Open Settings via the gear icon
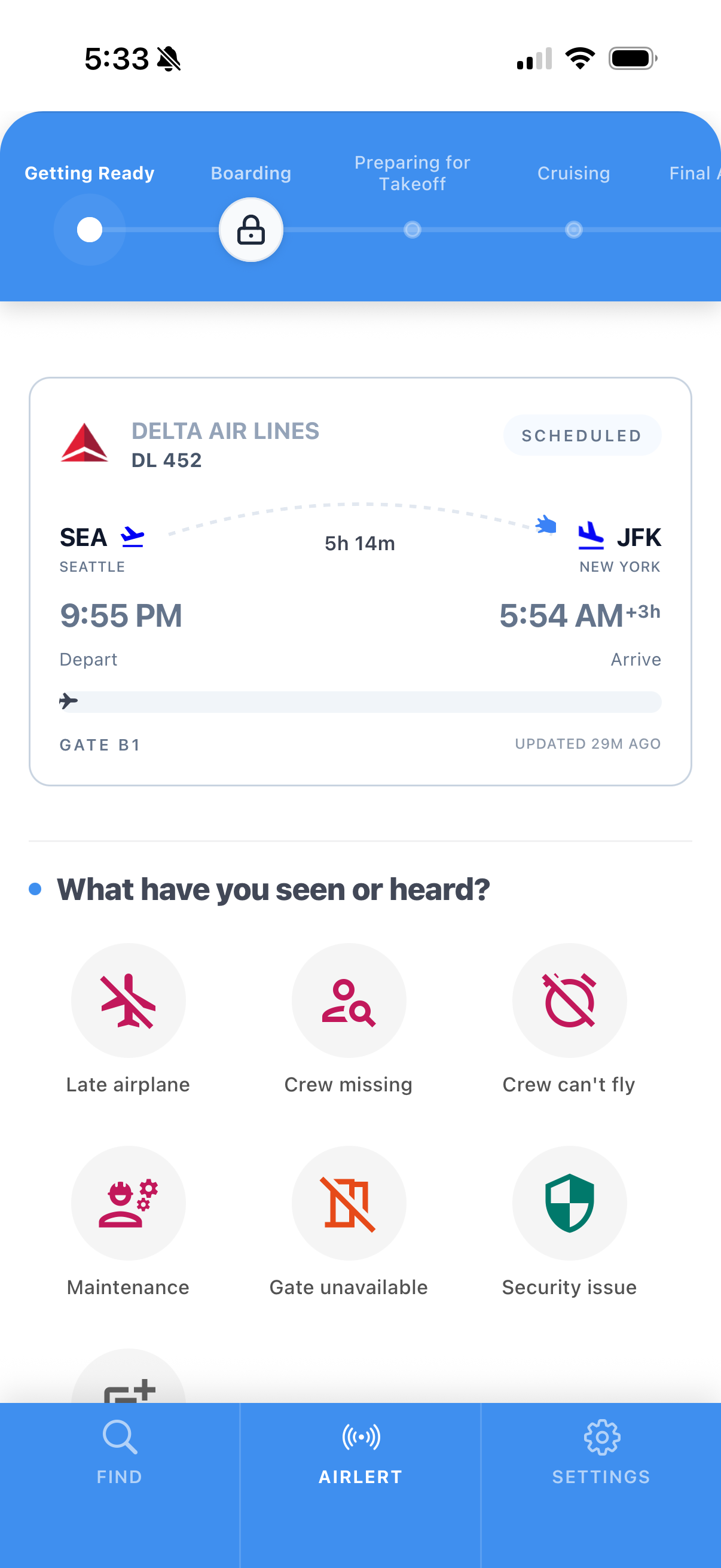 coord(602,1436)
